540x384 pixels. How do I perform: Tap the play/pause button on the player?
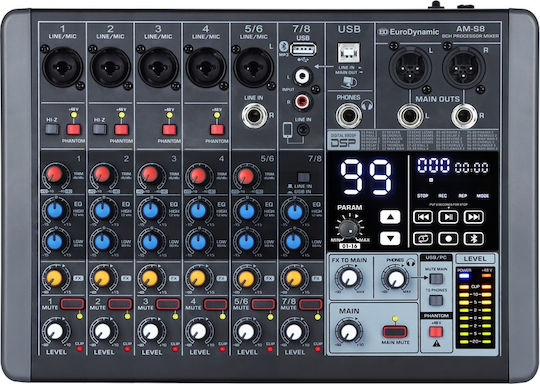(x=448, y=217)
